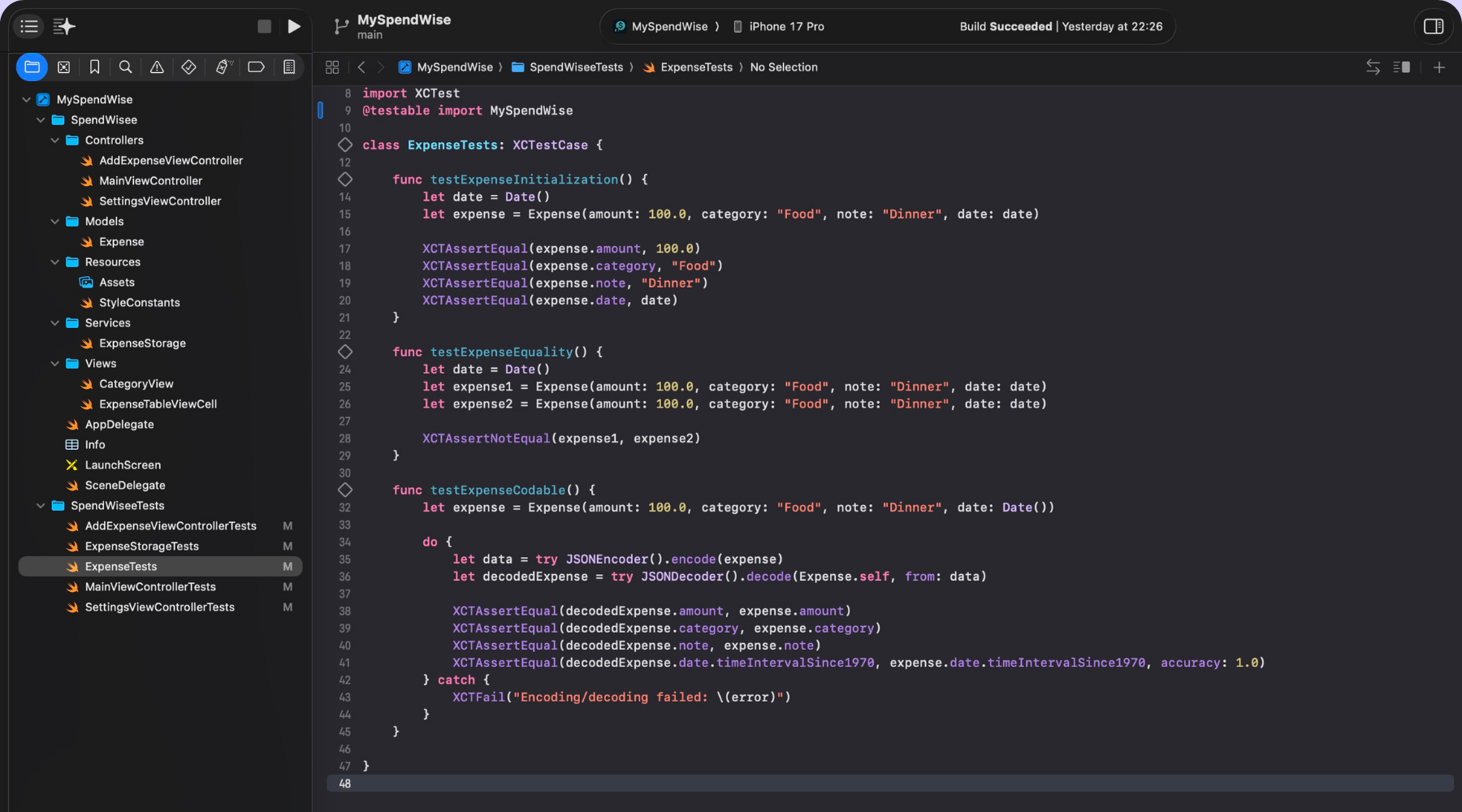The width and height of the screenshot is (1462, 812).
Task: Click SpendWiseeTests in the jump bar
Action: coord(575,67)
